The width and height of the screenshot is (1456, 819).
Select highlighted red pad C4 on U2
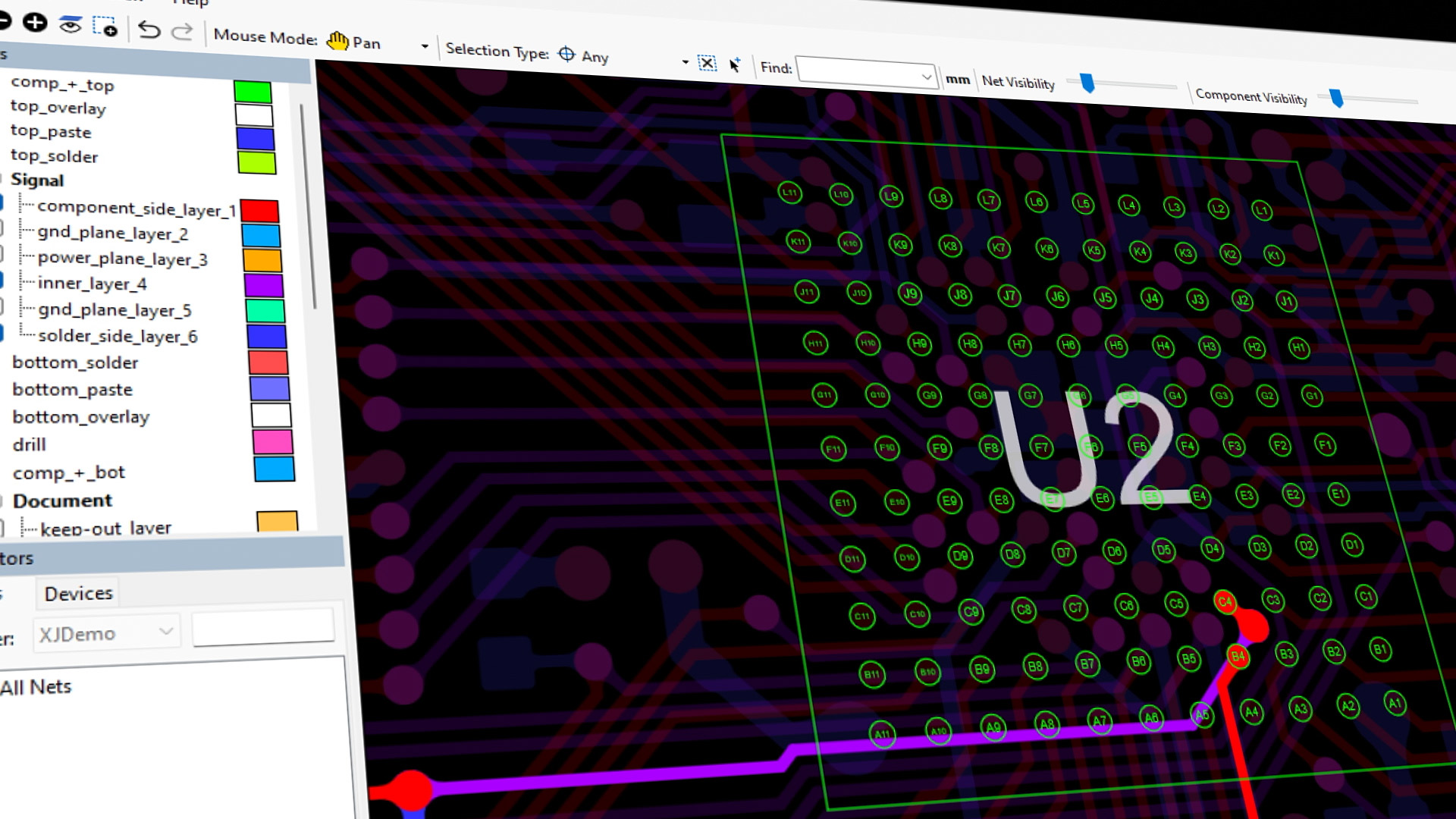(x=1225, y=602)
